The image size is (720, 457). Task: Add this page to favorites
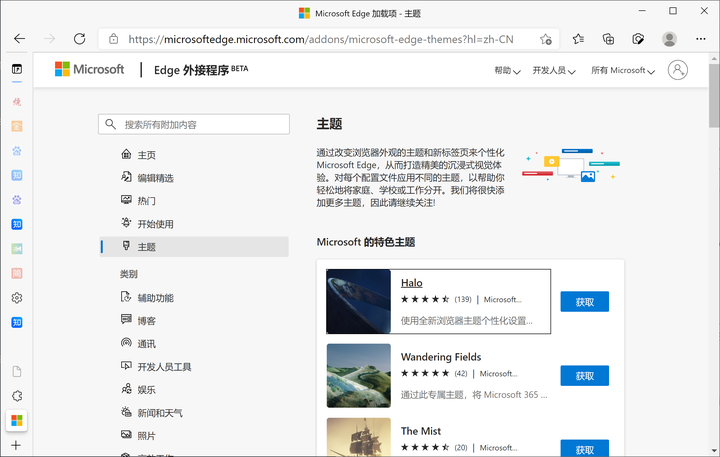coord(546,39)
